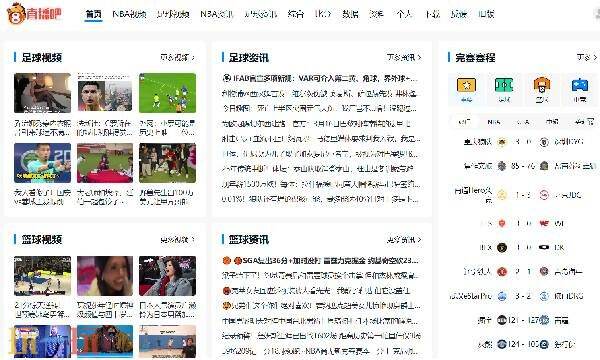Click away team logo in 85 - 76 row
The image size is (600, 360).
click(544, 166)
